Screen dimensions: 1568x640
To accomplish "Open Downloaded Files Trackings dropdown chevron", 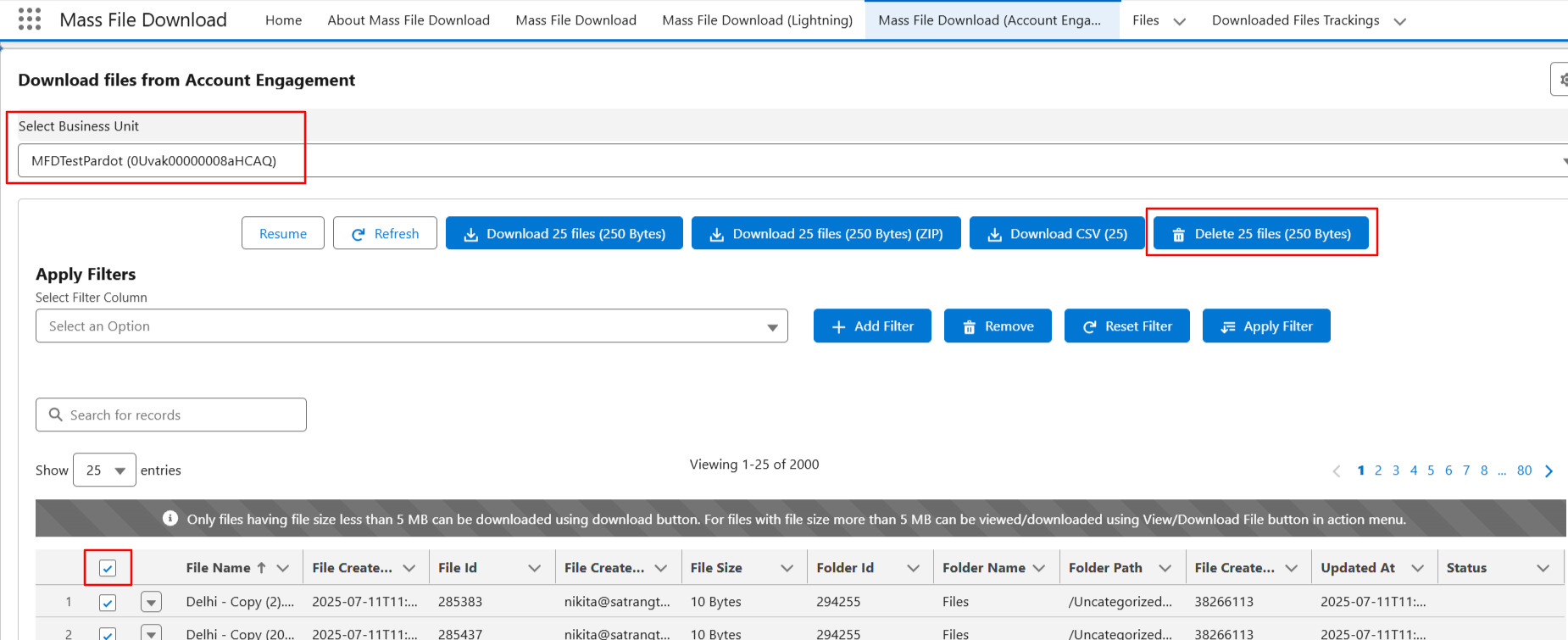I will coord(1400,21).
